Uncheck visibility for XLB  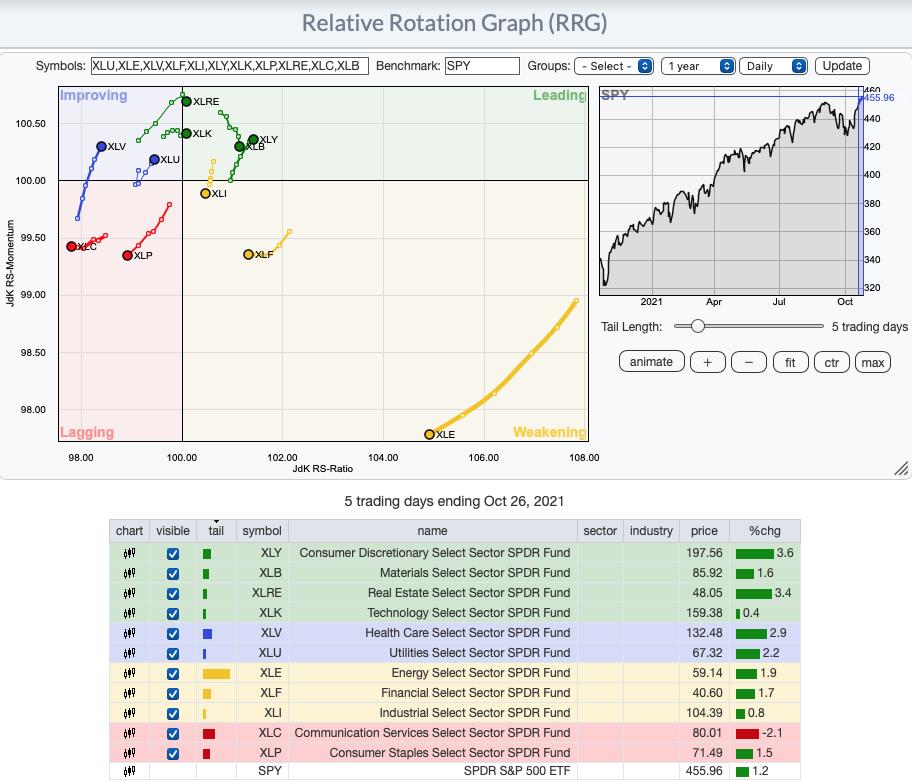click(x=173, y=574)
